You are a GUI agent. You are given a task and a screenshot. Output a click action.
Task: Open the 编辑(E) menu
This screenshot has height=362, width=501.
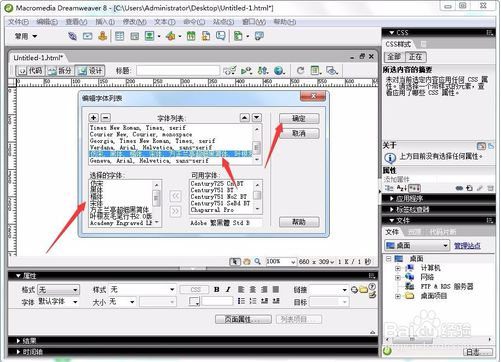pos(47,22)
